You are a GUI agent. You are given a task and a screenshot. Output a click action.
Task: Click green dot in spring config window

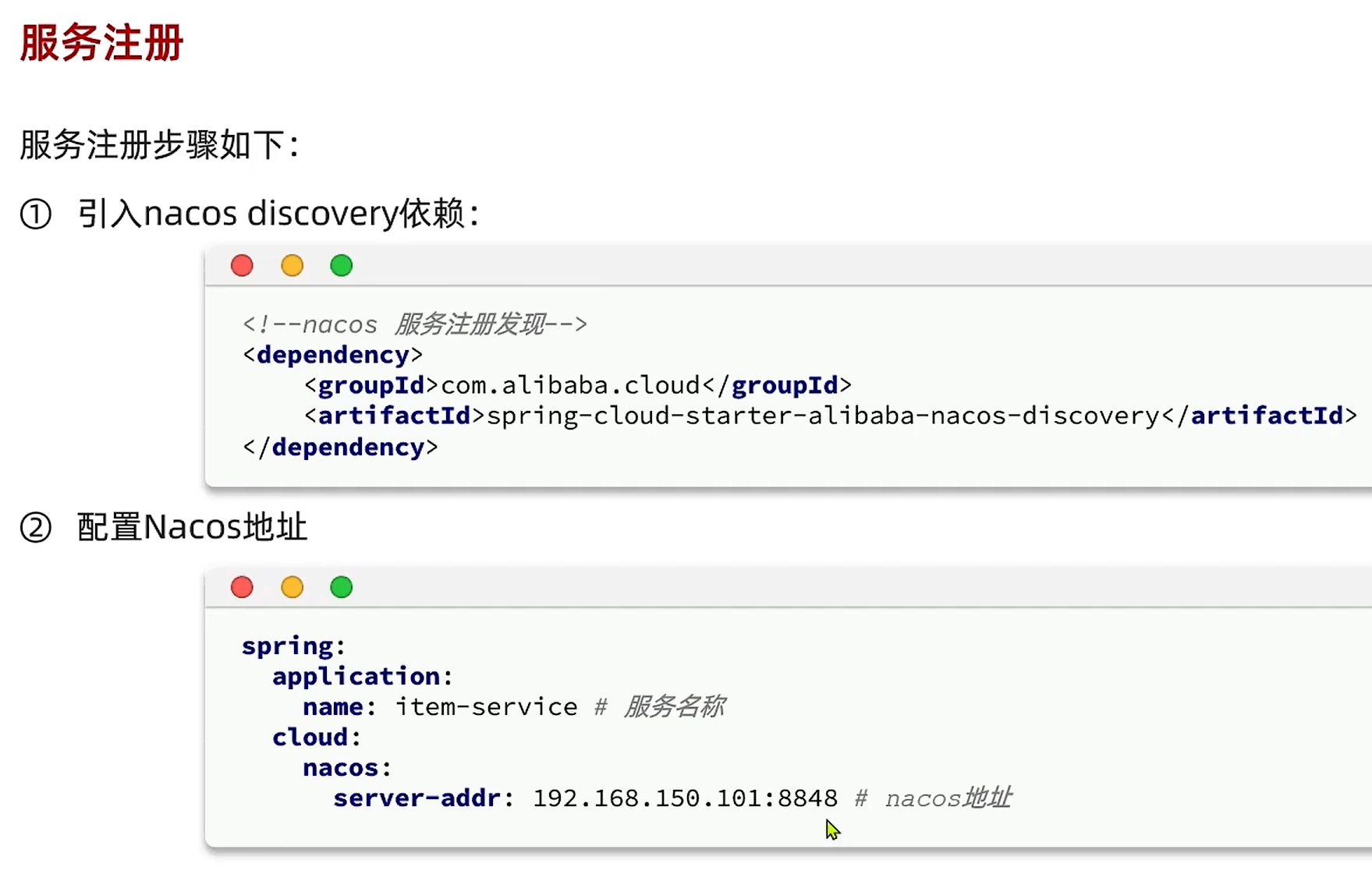pyautogui.click(x=341, y=587)
